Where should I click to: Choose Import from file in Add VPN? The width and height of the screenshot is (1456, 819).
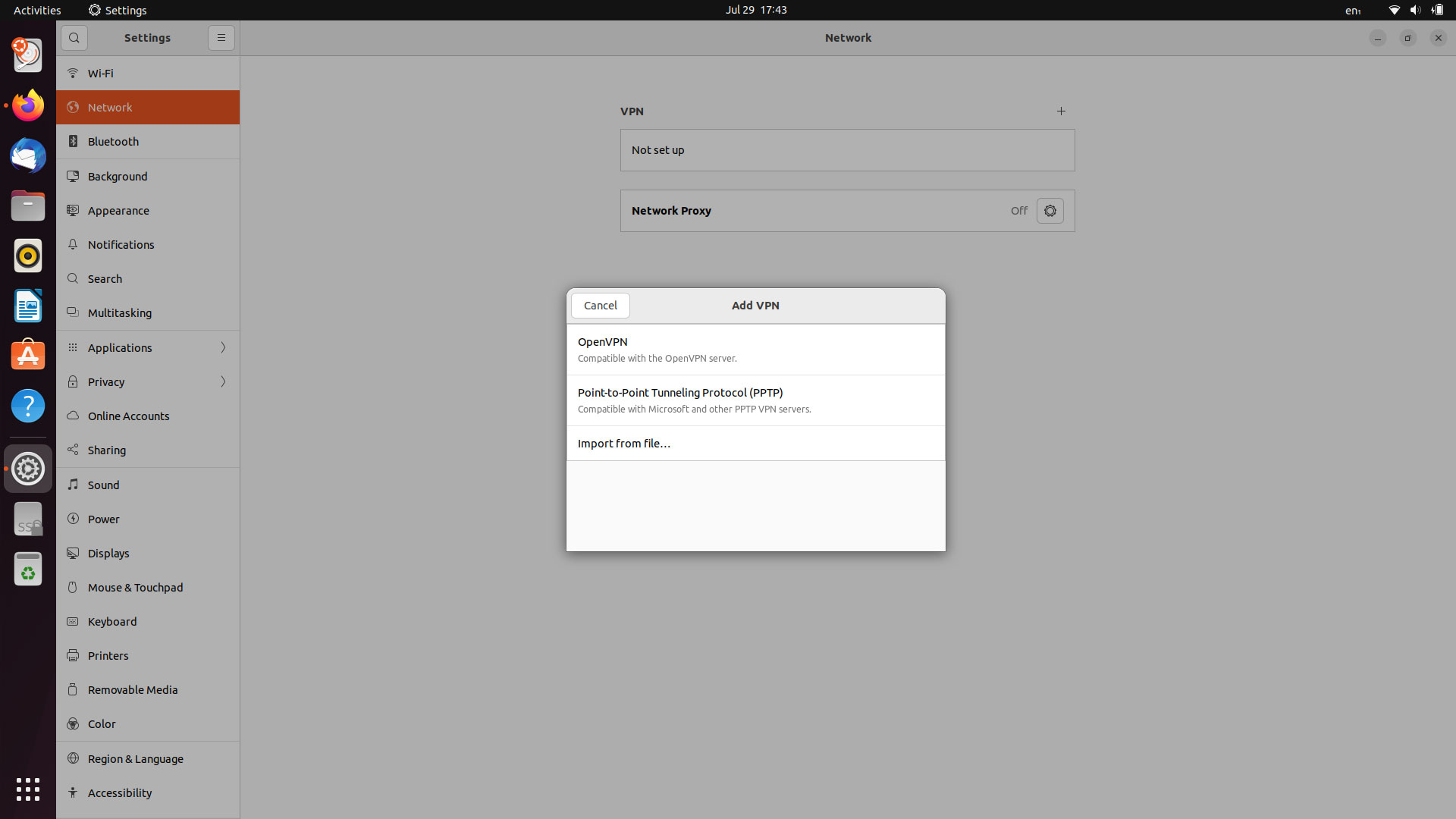(623, 443)
